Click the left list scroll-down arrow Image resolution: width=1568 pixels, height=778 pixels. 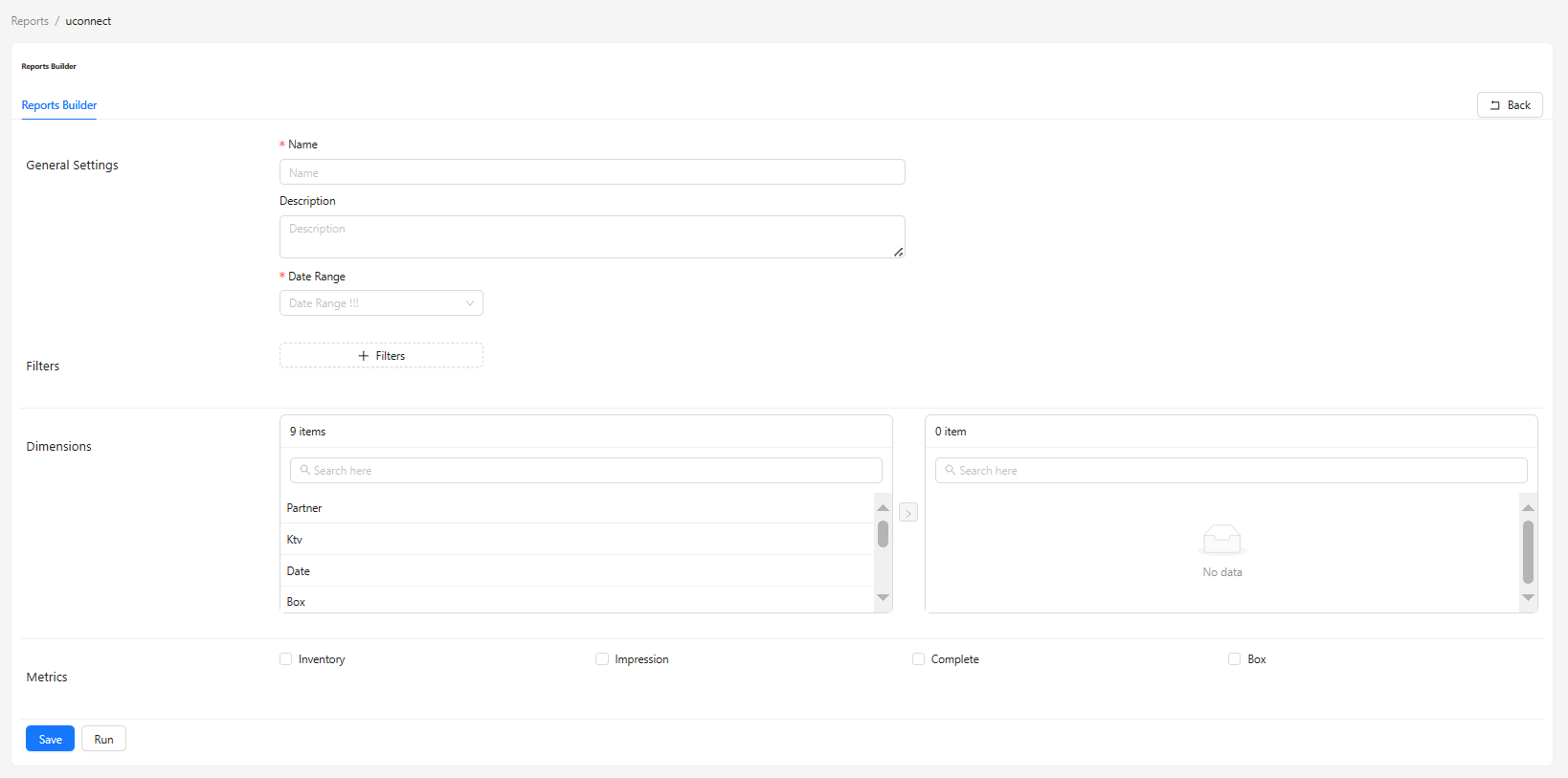pyautogui.click(x=883, y=597)
